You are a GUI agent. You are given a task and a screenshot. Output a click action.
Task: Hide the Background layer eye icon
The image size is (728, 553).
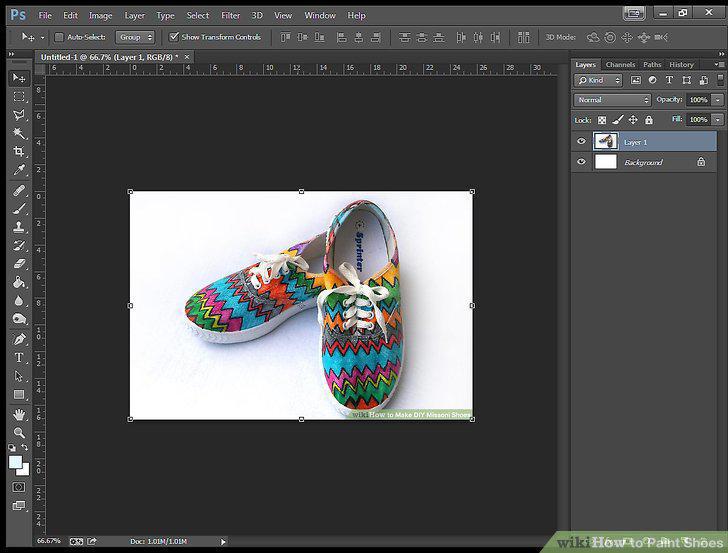coord(581,162)
